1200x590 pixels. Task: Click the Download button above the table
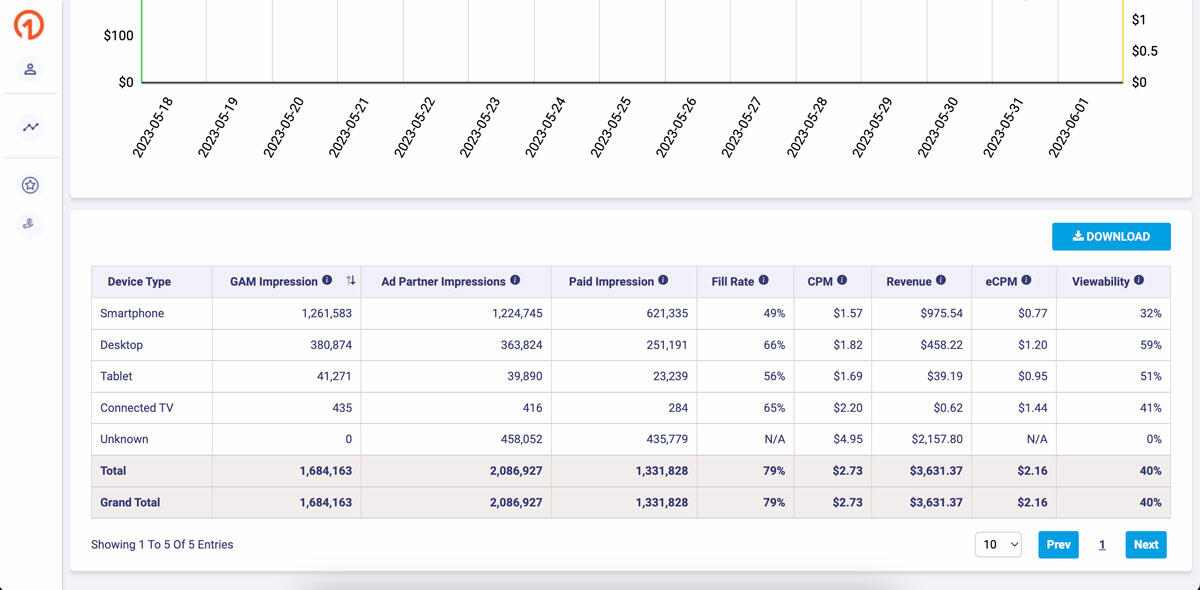click(1111, 236)
